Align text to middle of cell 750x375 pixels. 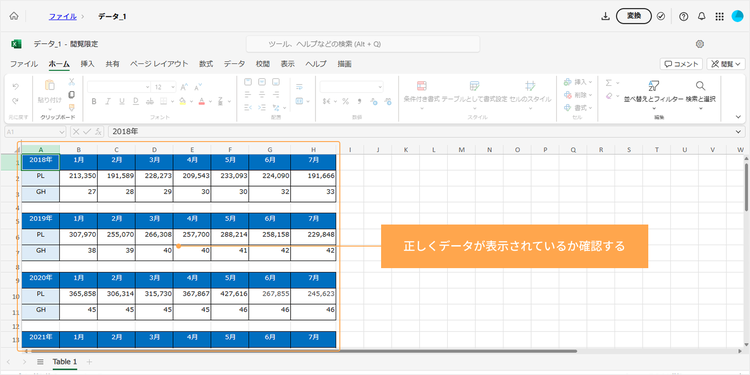pos(262,82)
